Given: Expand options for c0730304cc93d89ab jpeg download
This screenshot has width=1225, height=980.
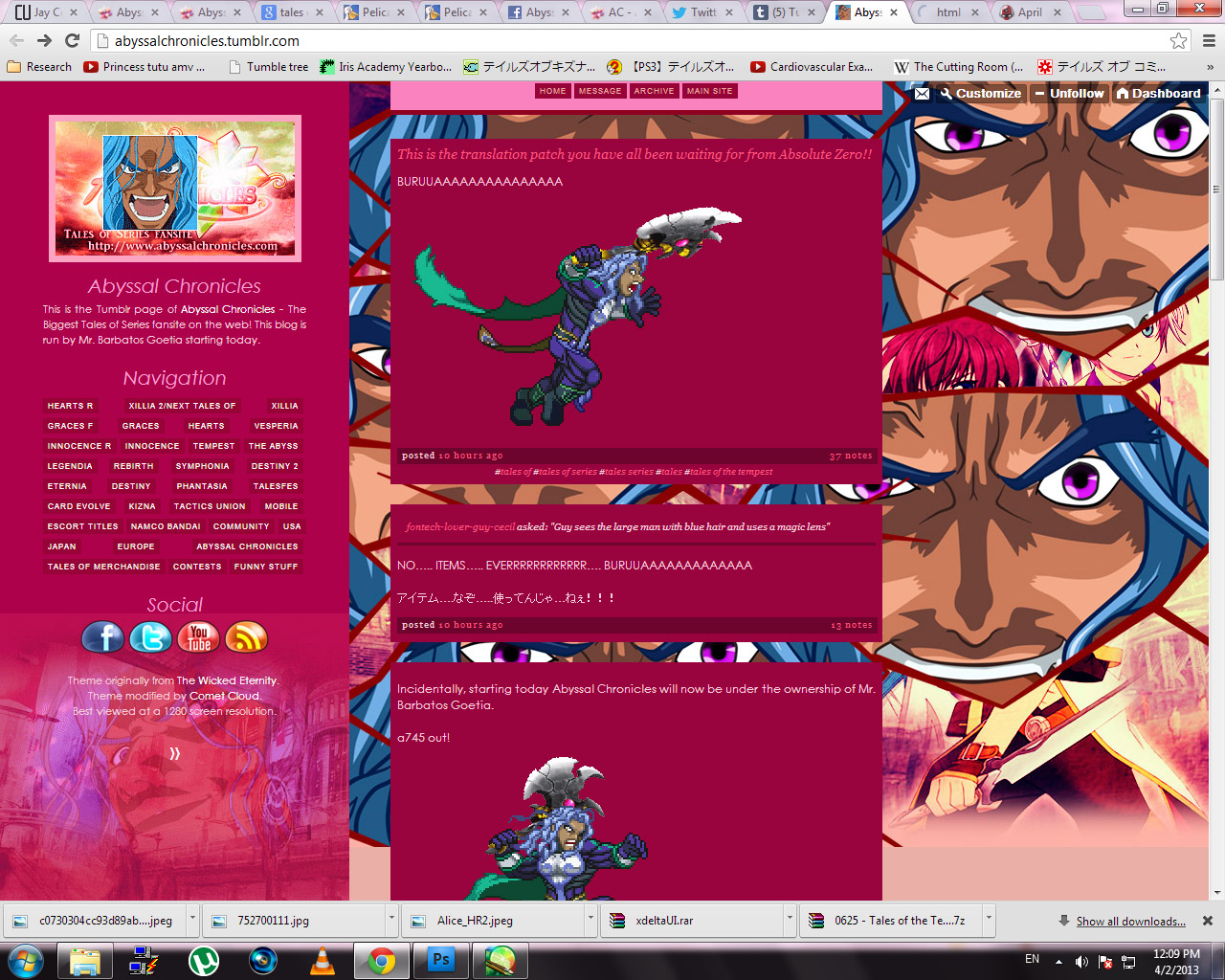Looking at the screenshot, I should [x=192, y=920].
